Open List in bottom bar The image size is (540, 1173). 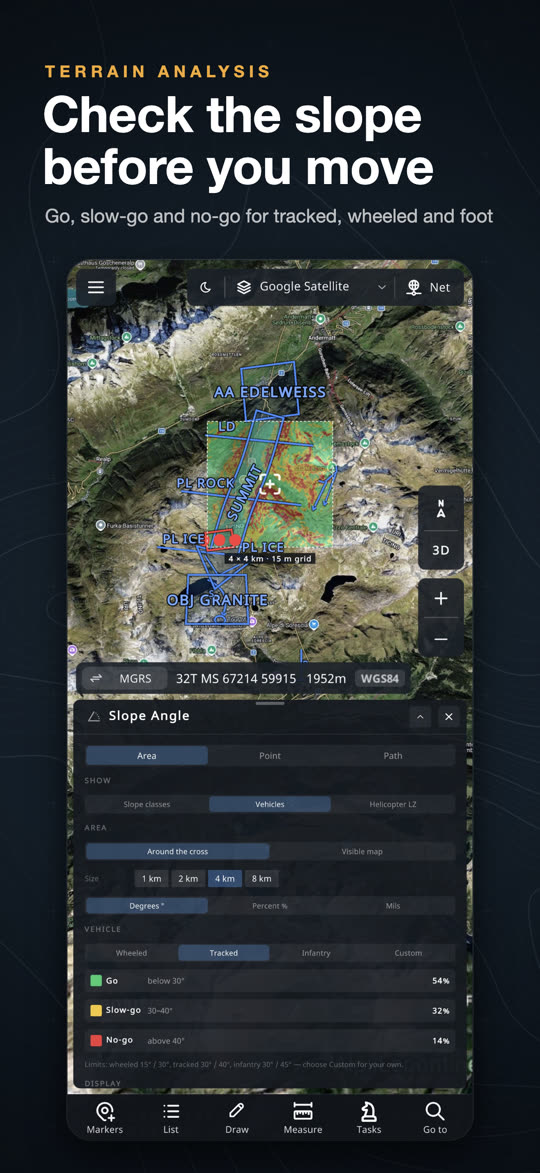click(x=171, y=1118)
